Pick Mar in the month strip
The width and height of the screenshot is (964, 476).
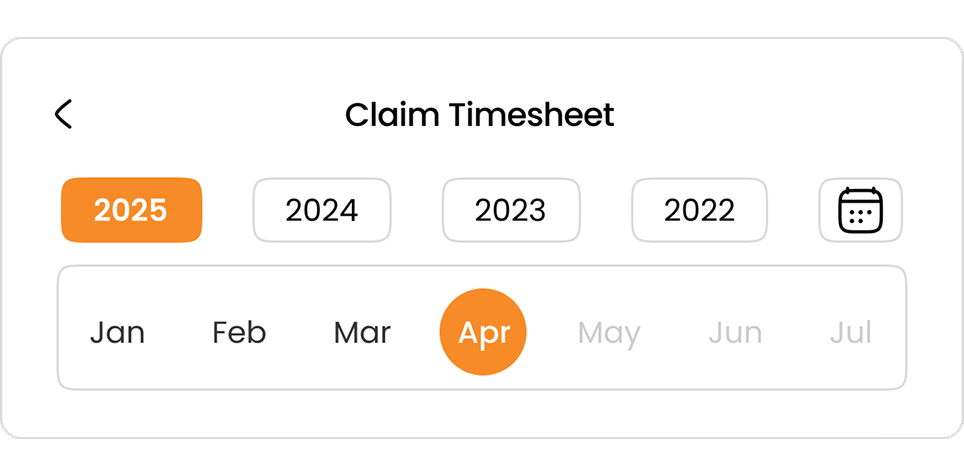pos(362,333)
